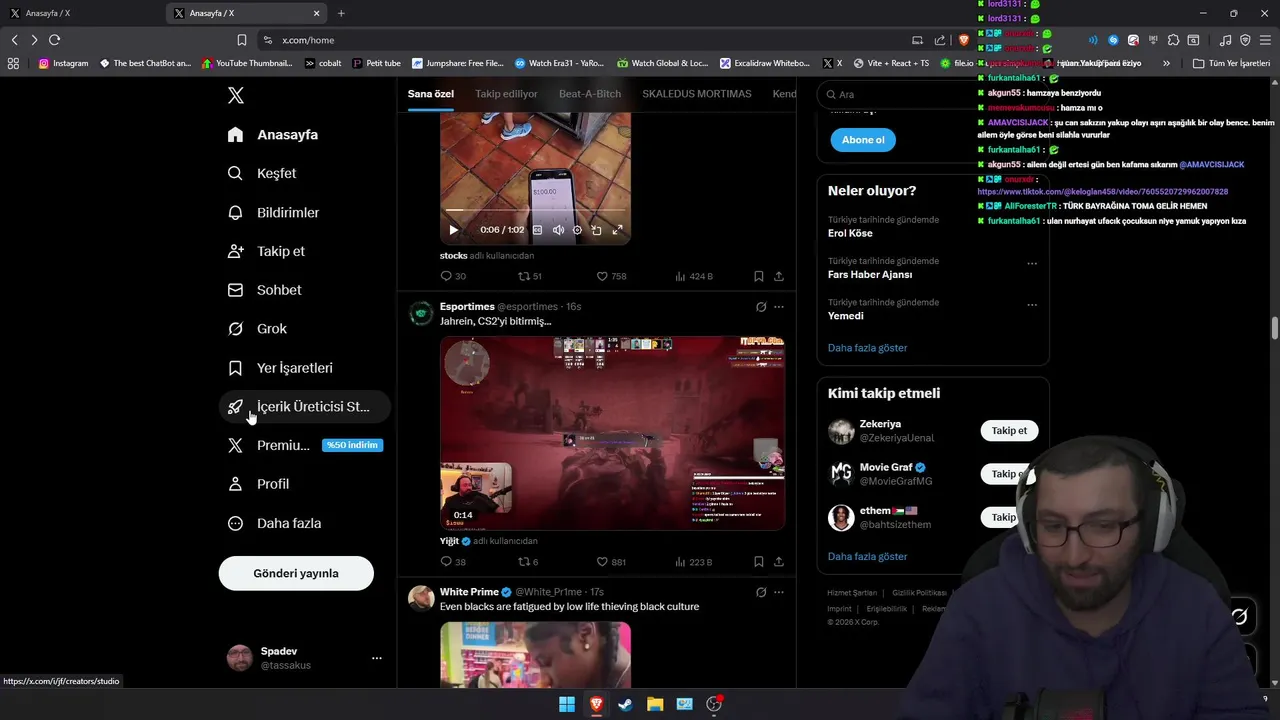Open more menu for Yemedi trend
1280x720 pixels.
click(x=1032, y=305)
